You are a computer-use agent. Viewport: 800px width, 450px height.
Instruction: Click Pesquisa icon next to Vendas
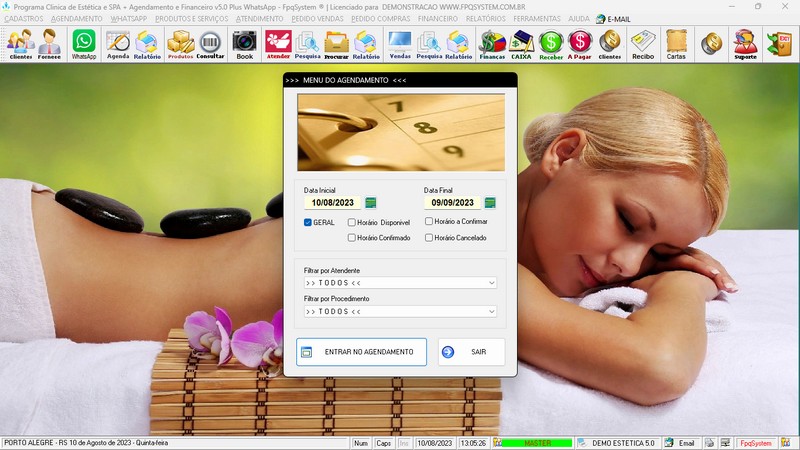click(429, 44)
